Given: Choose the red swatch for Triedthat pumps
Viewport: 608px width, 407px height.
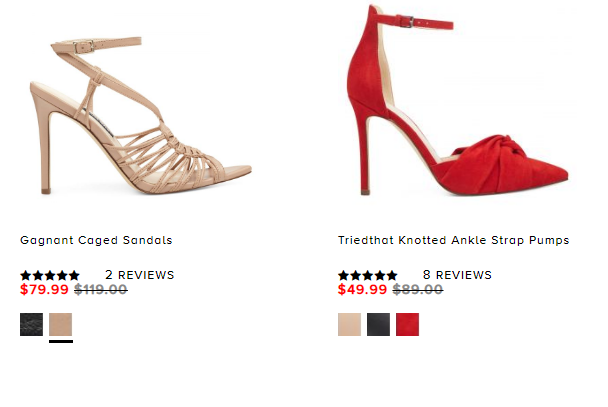Looking at the screenshot, I should point(408,324).
